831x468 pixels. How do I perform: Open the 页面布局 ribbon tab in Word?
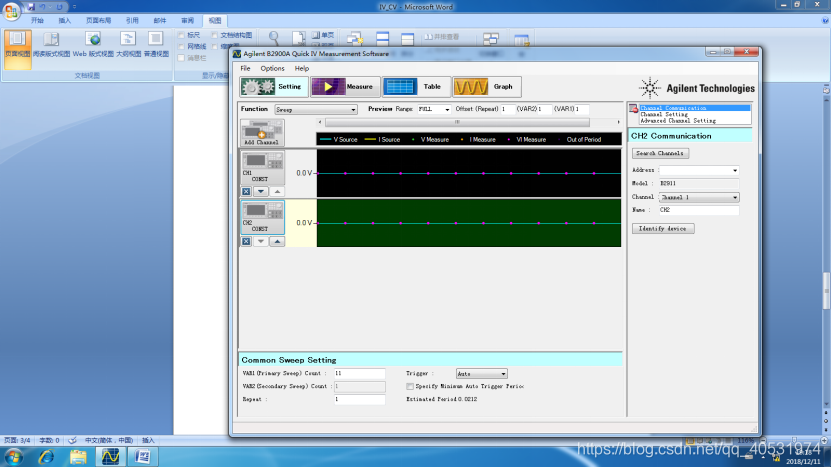tap(99, 21)
